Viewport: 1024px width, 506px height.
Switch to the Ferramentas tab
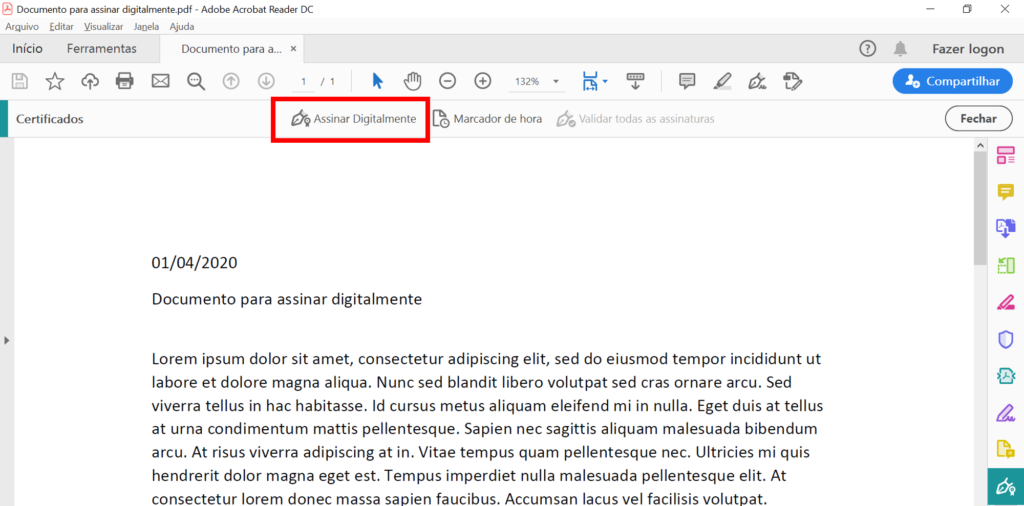pos(101,49)
